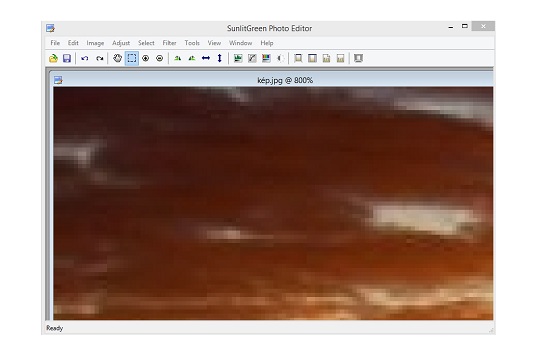The height and width of the screenshot is (364, 550).
Task: Click the second frame icon in toolbar
Action: [312, 58]
